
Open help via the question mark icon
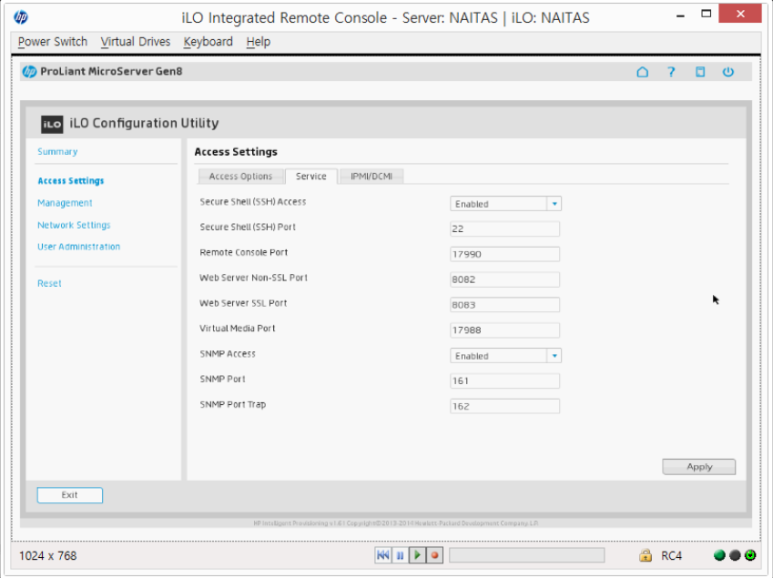(672, 72)
